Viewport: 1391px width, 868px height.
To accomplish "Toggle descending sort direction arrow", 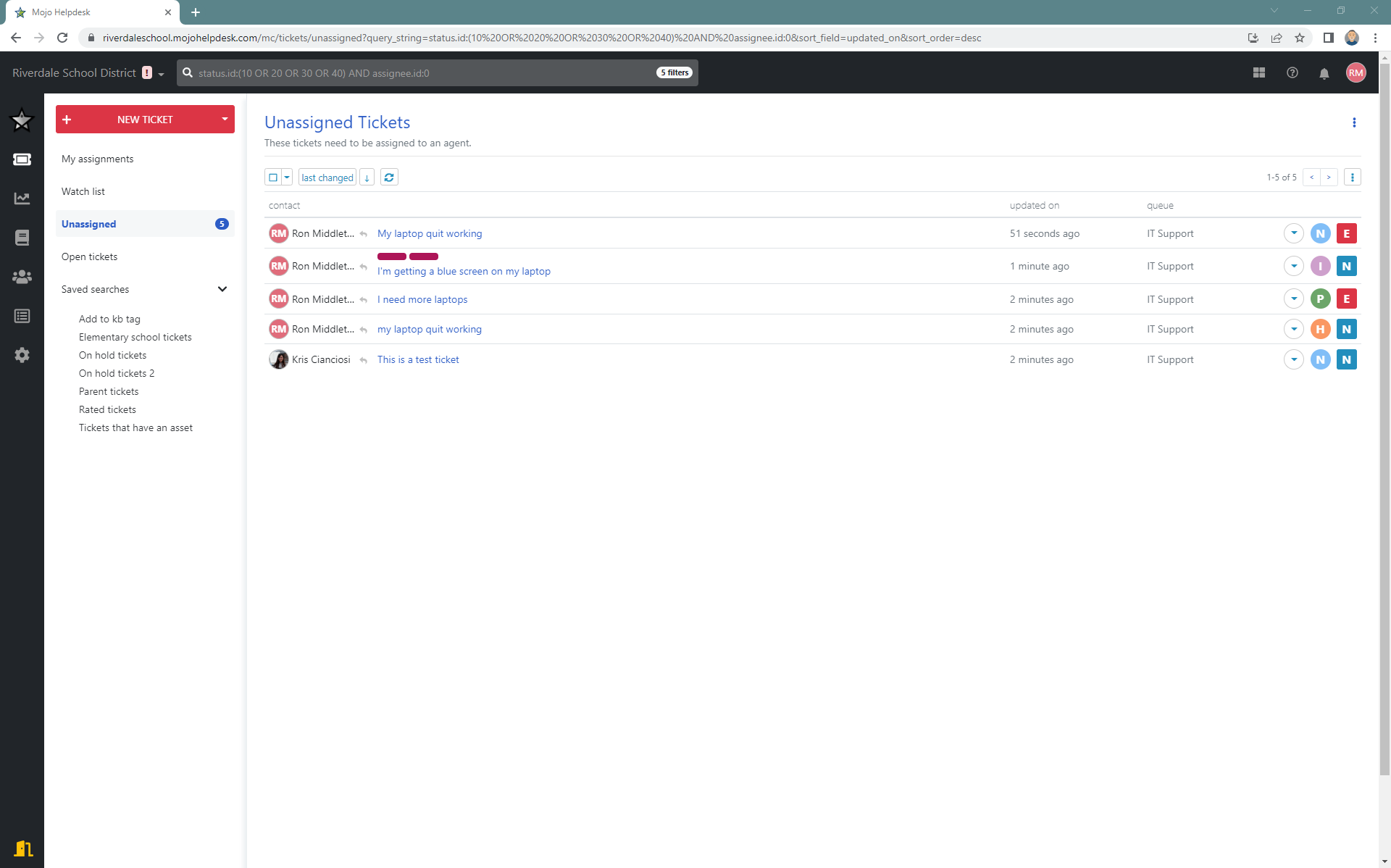I will [367, 177].
